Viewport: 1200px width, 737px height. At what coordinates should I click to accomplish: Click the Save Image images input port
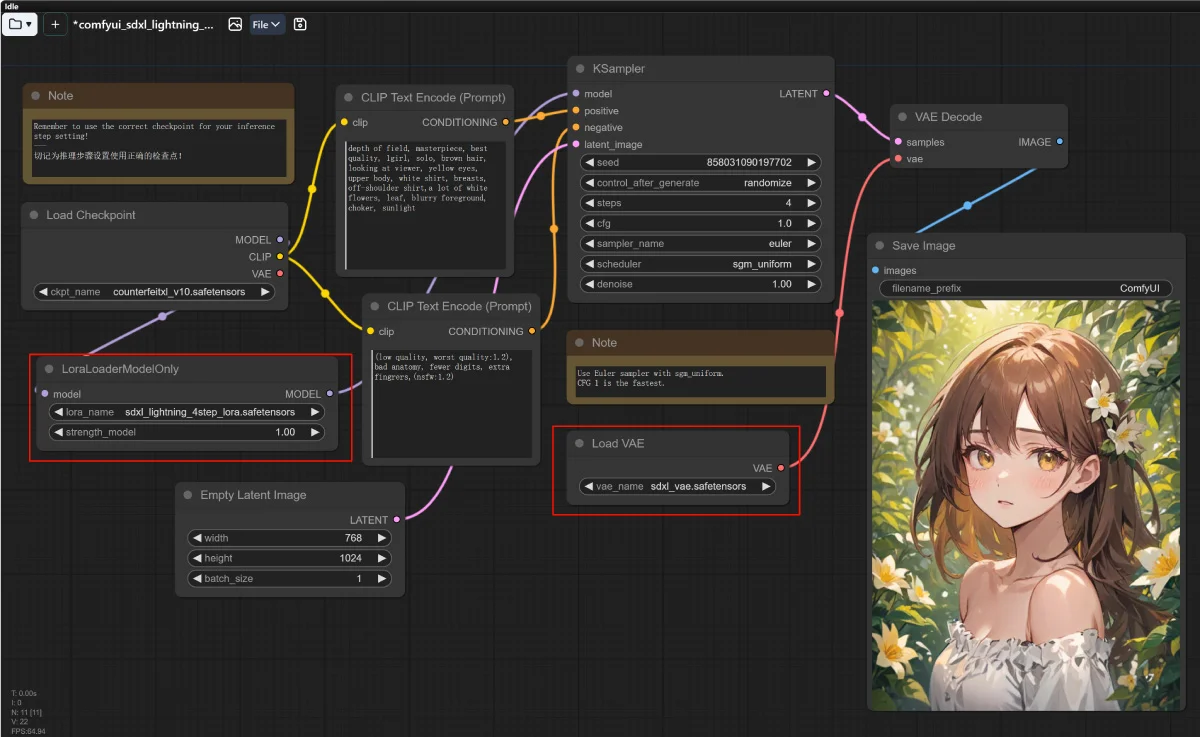point(876,271)
